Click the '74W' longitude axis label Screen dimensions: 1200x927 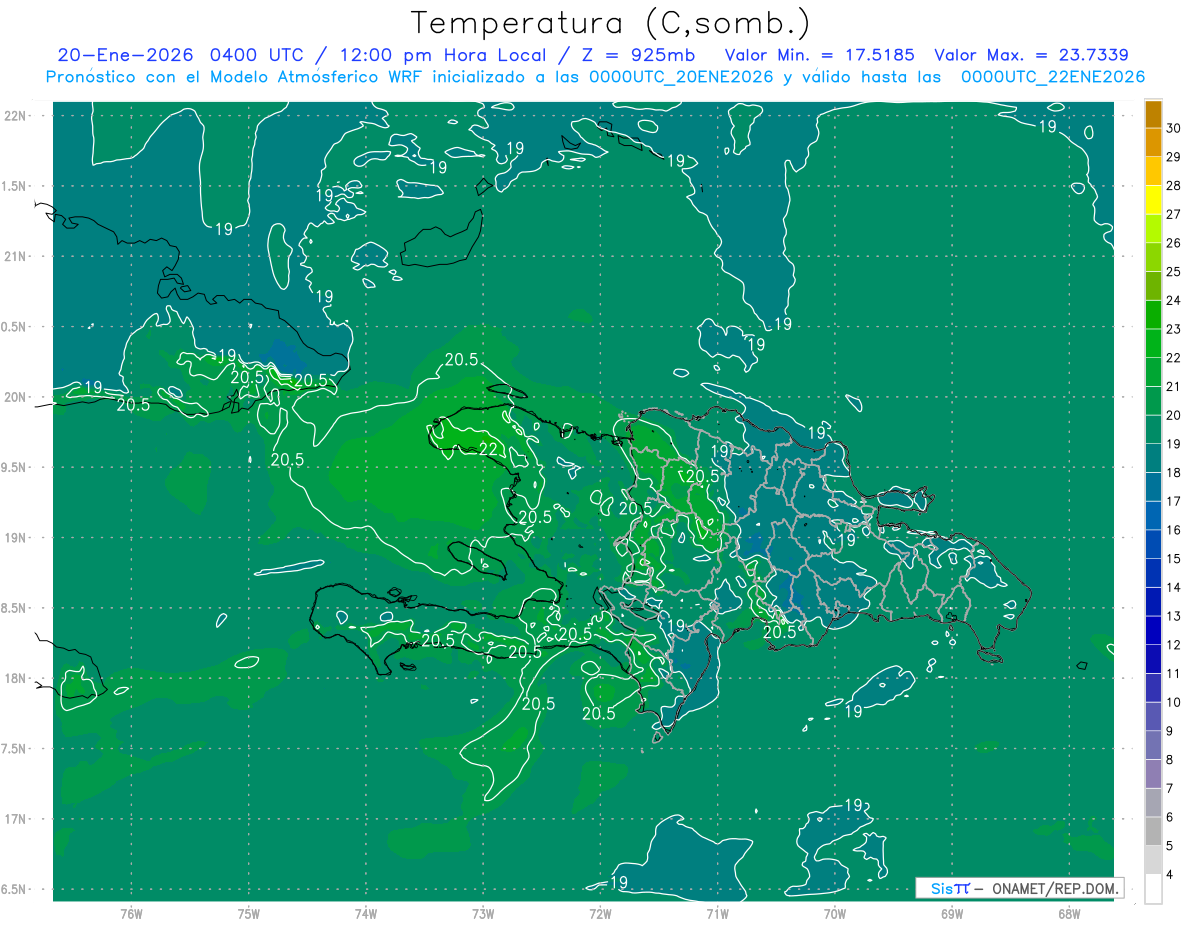[x=365, y=913]
